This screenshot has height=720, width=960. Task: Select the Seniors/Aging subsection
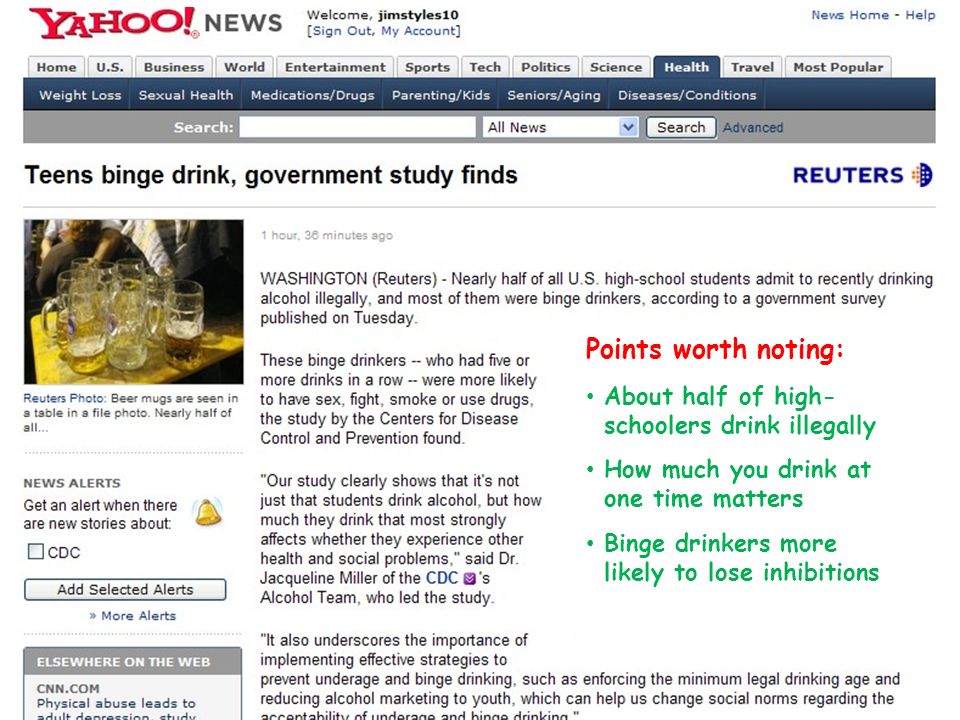553,96
